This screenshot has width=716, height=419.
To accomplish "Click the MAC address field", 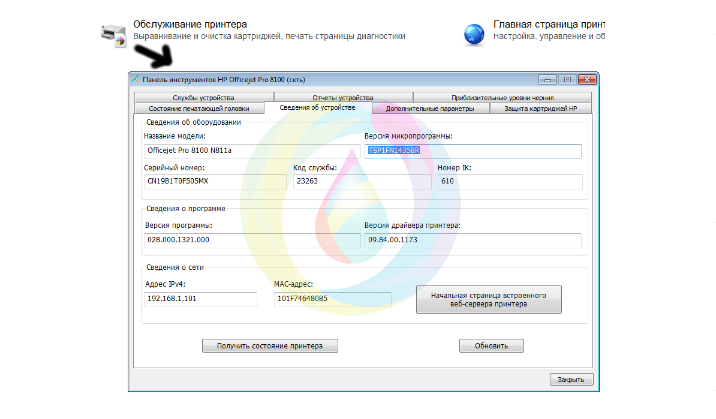I will point(333,299).
